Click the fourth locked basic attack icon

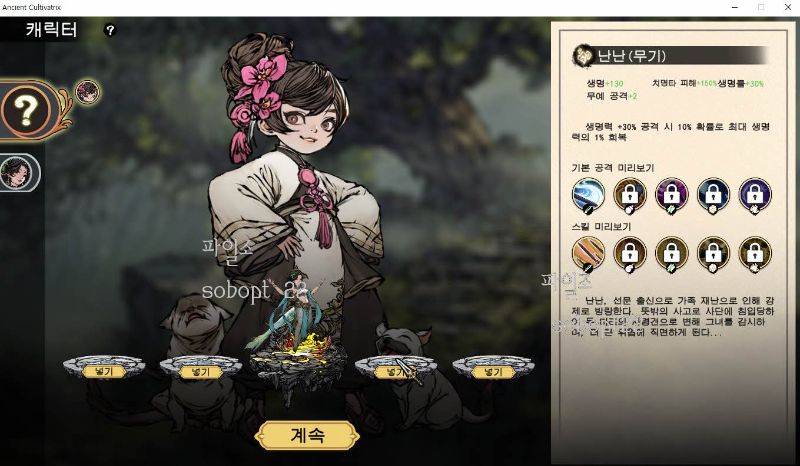713,194
